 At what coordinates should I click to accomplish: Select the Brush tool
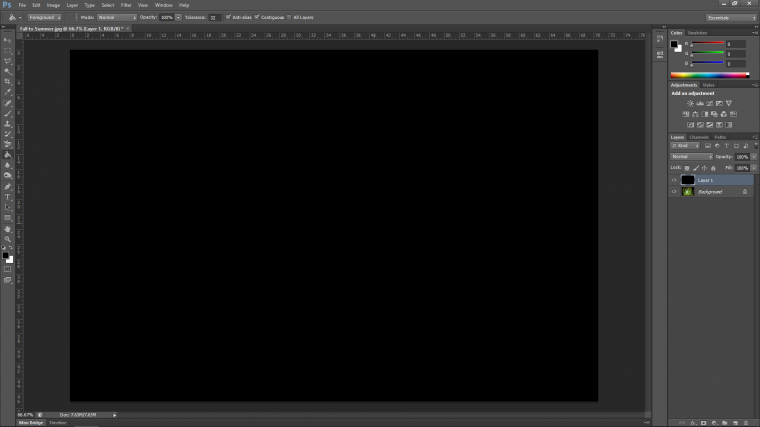[x=7, y=113]
